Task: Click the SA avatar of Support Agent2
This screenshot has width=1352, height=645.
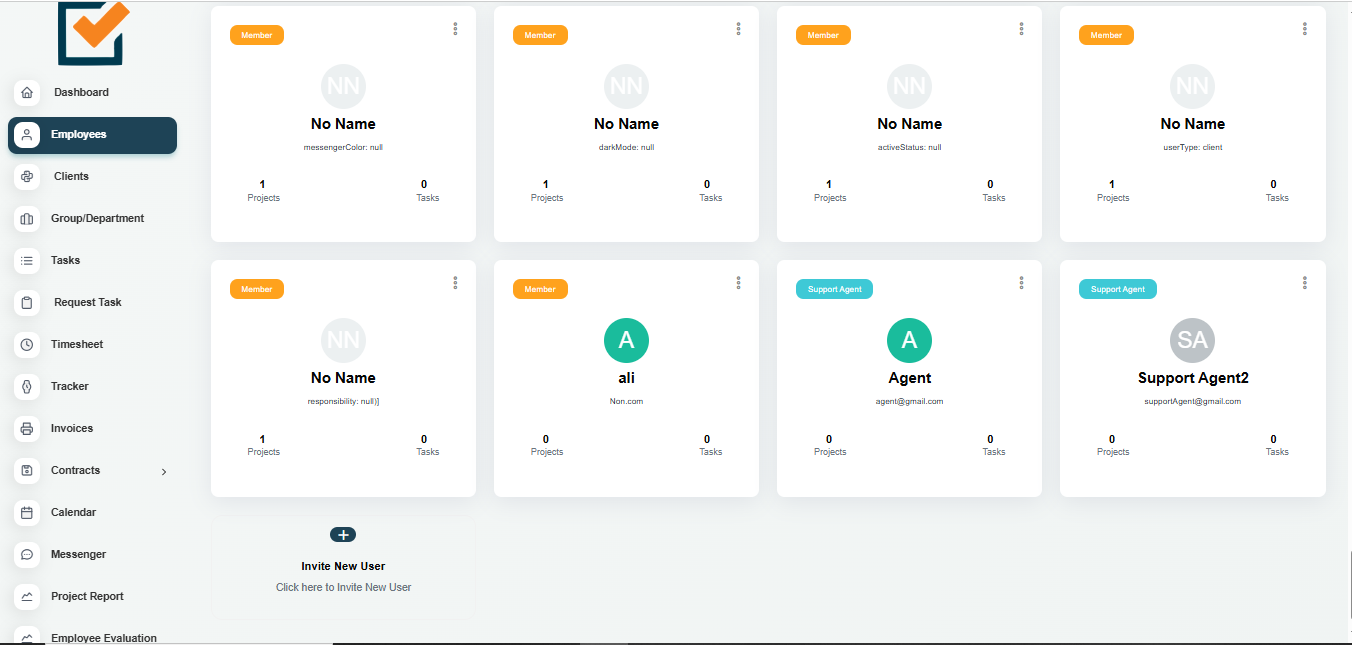Action: (x=1192, y=341)
